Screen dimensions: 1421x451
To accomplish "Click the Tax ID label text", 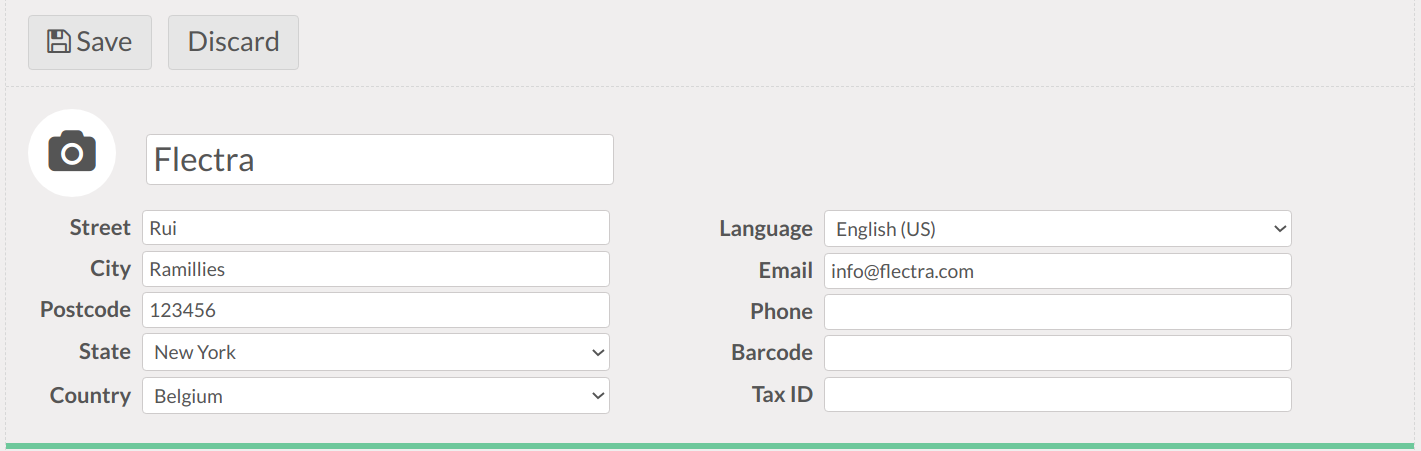I will tap(782, 395).
